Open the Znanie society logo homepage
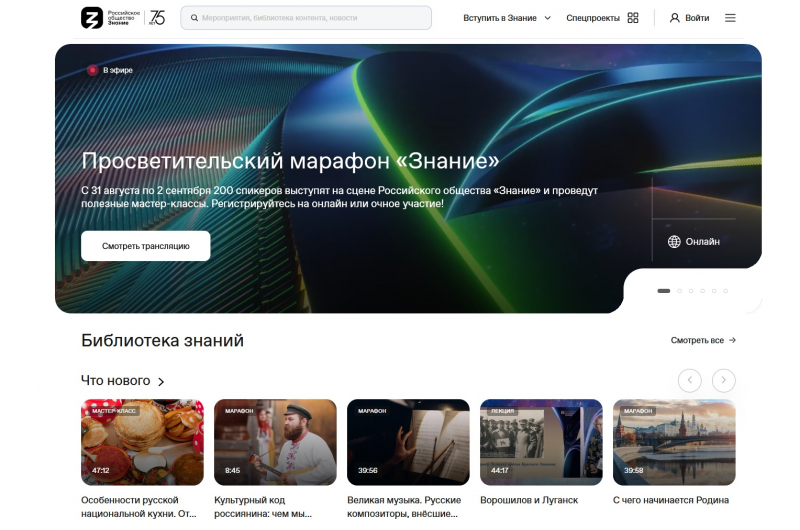Image resolution: width=800 pixels, height=530 pixels. (110, 18)
